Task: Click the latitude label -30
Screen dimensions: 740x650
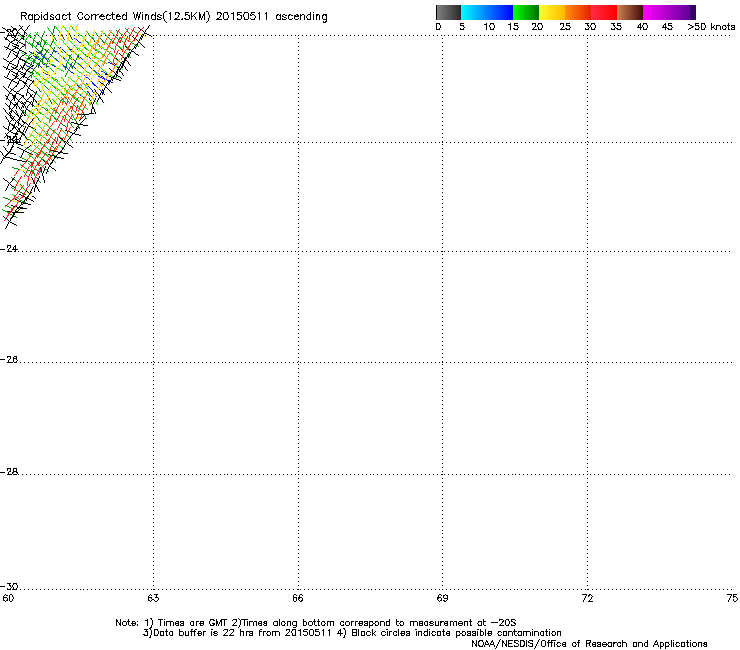Action: click(9, 587)
